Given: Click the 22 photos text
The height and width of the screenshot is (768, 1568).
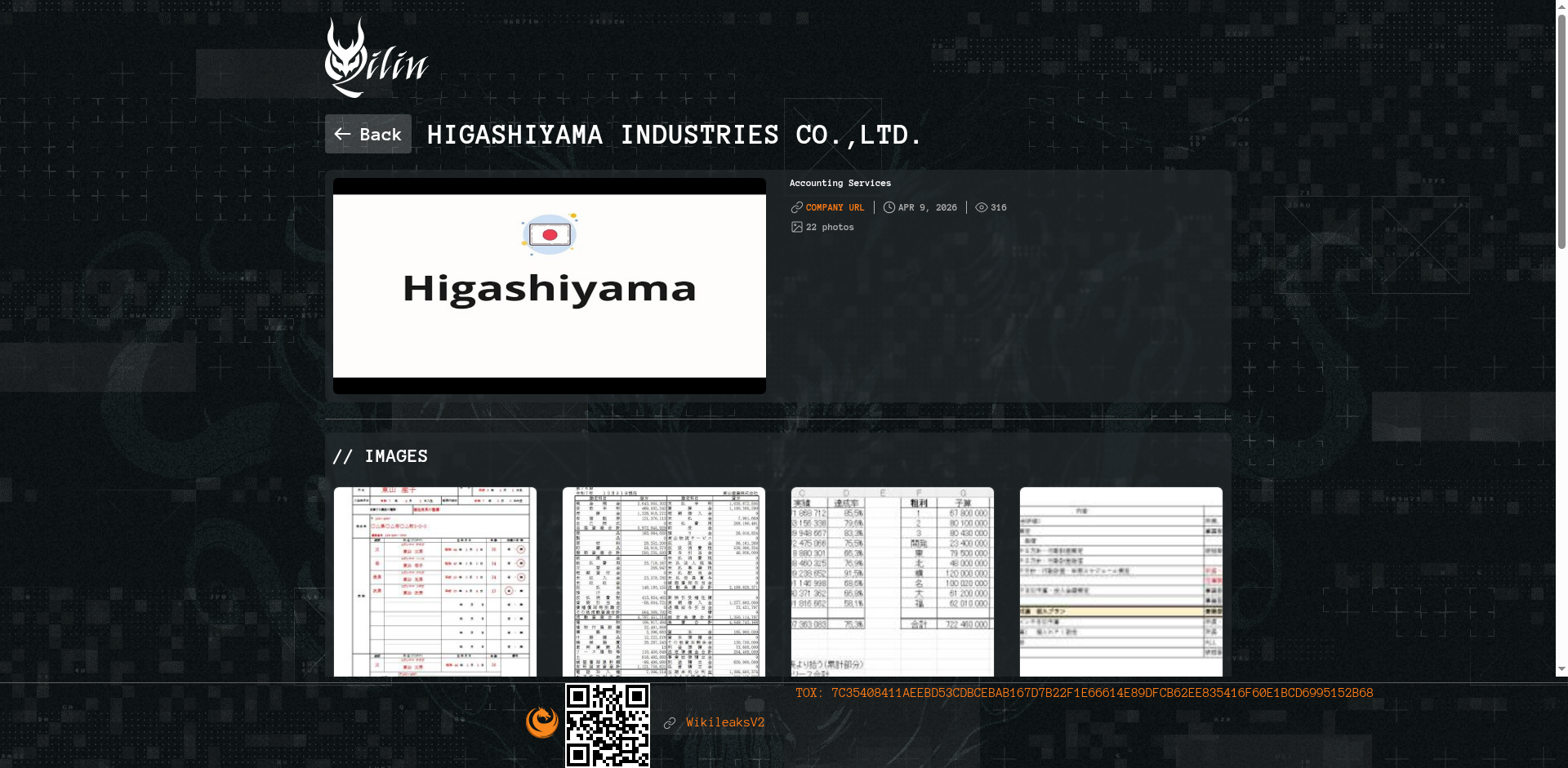Looking at the screenshot, I should (x=830, y=227).
